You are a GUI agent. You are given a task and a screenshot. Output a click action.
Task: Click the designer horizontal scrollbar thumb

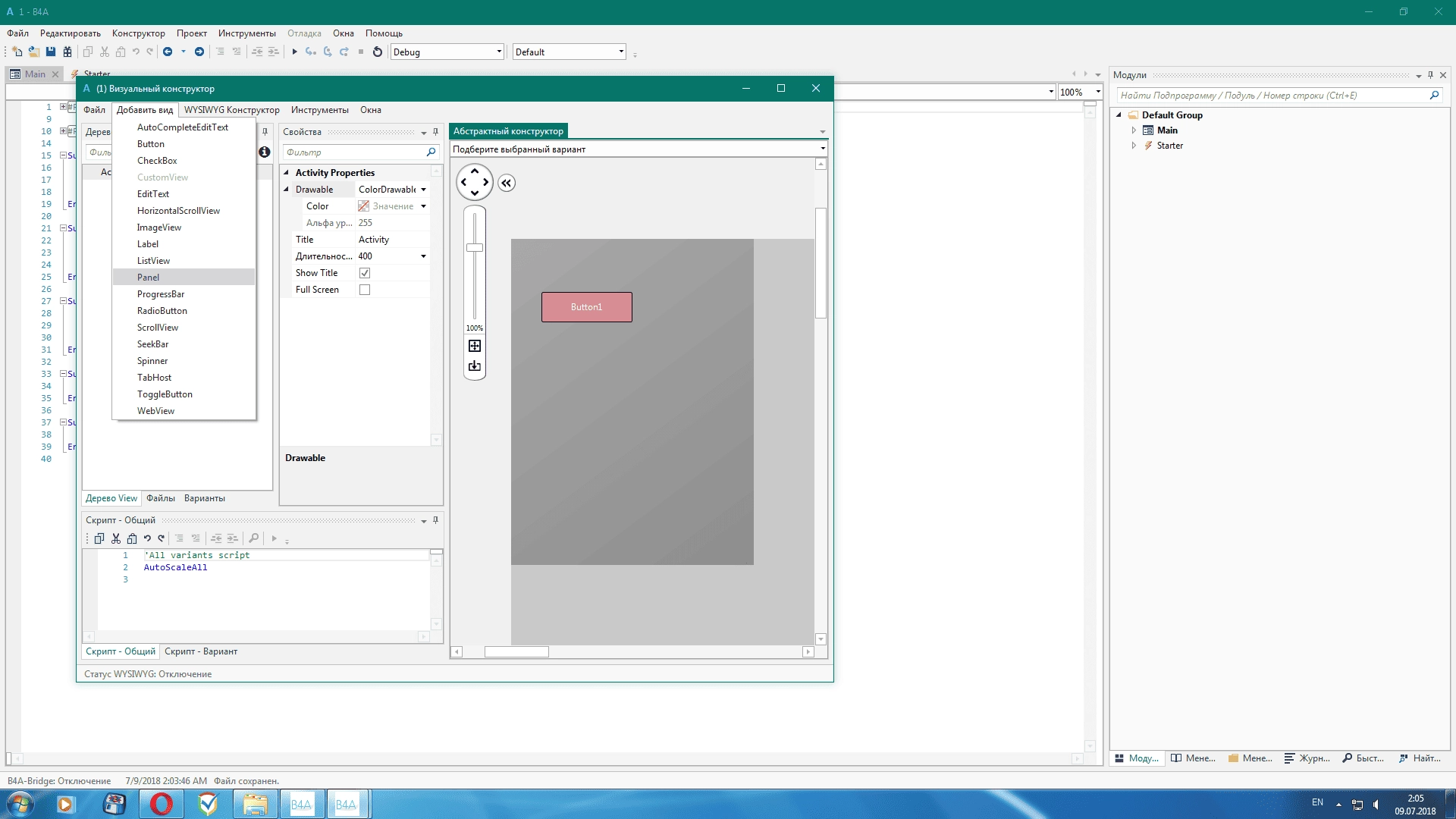516,652
